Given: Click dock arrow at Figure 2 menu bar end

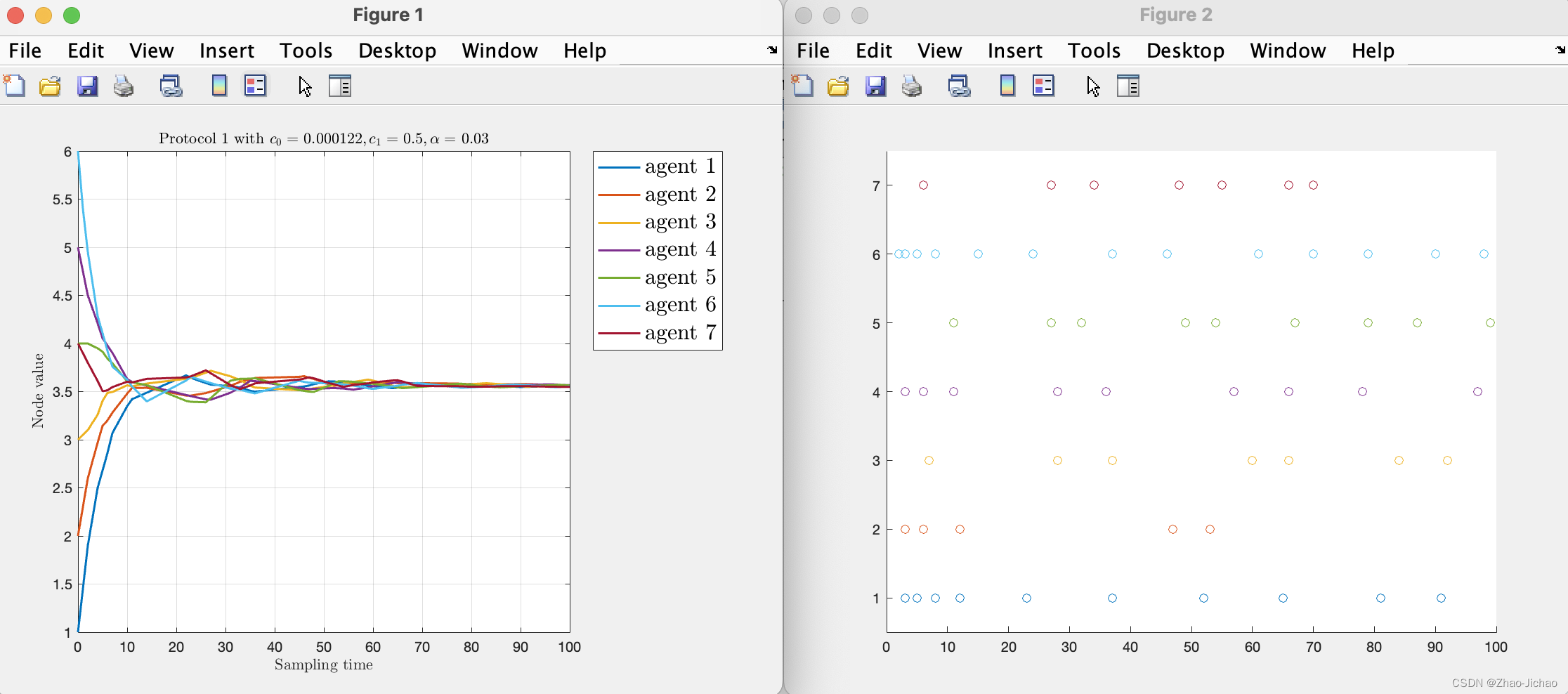Looking at the screenshot, I should coord(1560,50).
